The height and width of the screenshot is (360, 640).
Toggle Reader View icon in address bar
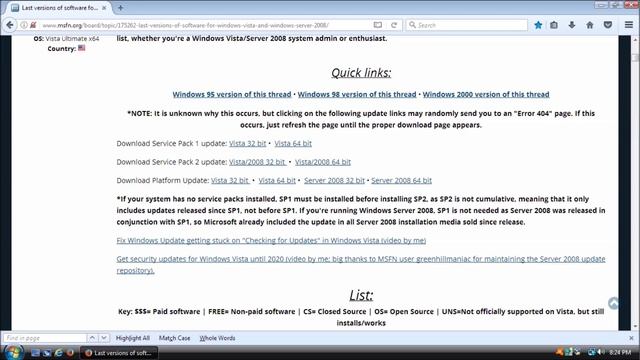pyautogui.click(x=378, y=25)
